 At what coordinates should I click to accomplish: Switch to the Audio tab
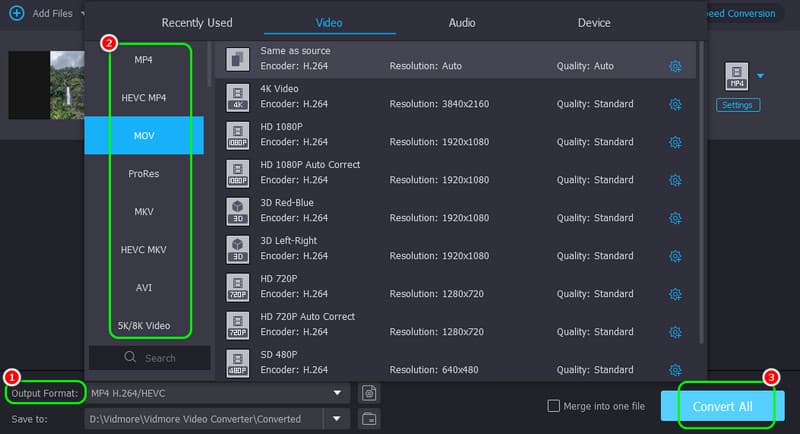pos(461,22)
